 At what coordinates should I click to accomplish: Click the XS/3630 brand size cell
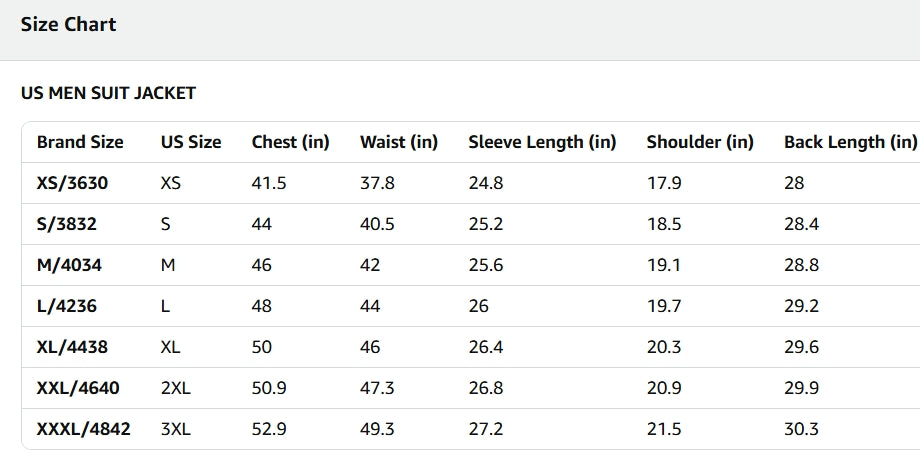[x=72, y=183]
